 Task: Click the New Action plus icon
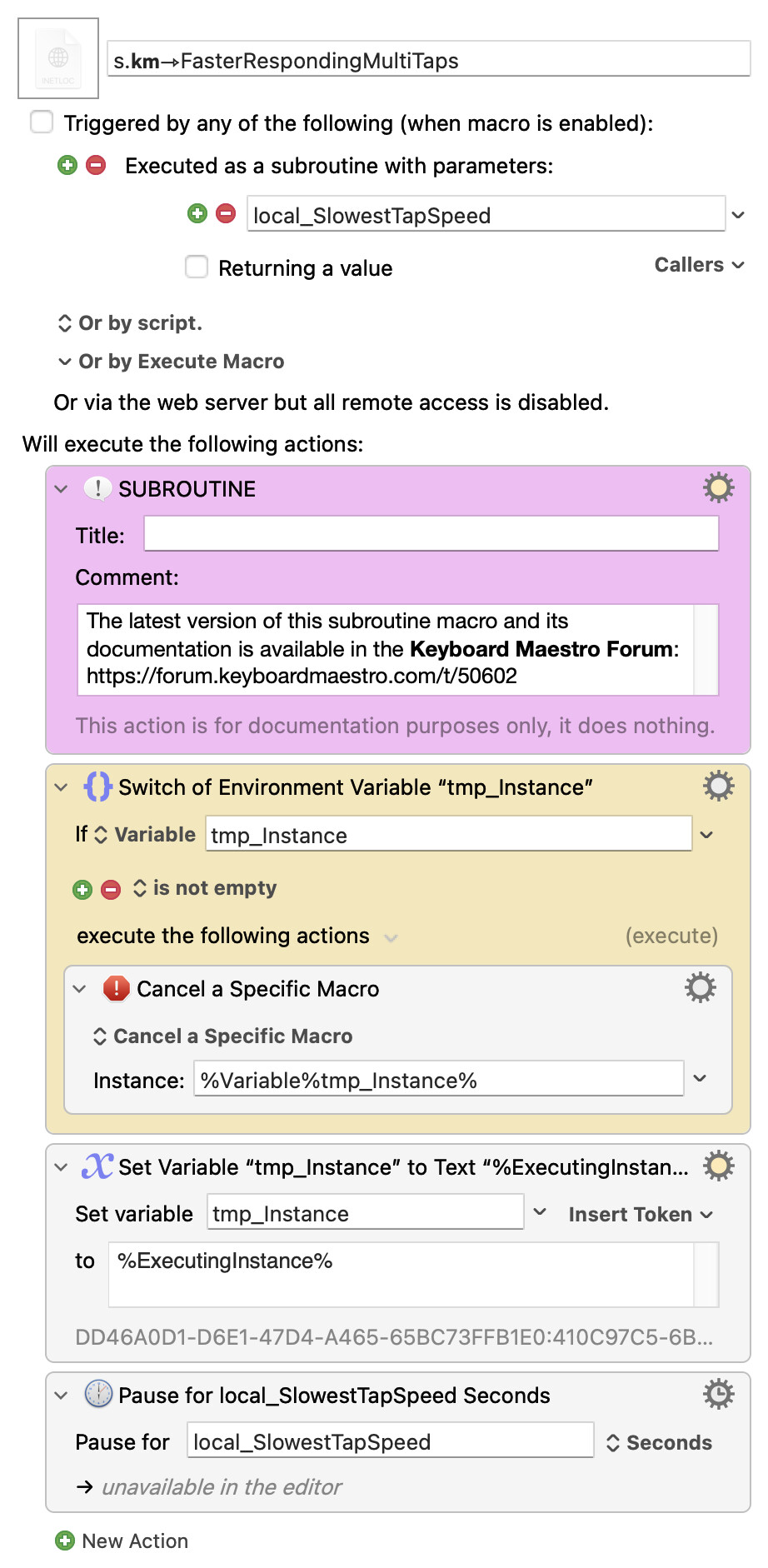click(65, 1541)
